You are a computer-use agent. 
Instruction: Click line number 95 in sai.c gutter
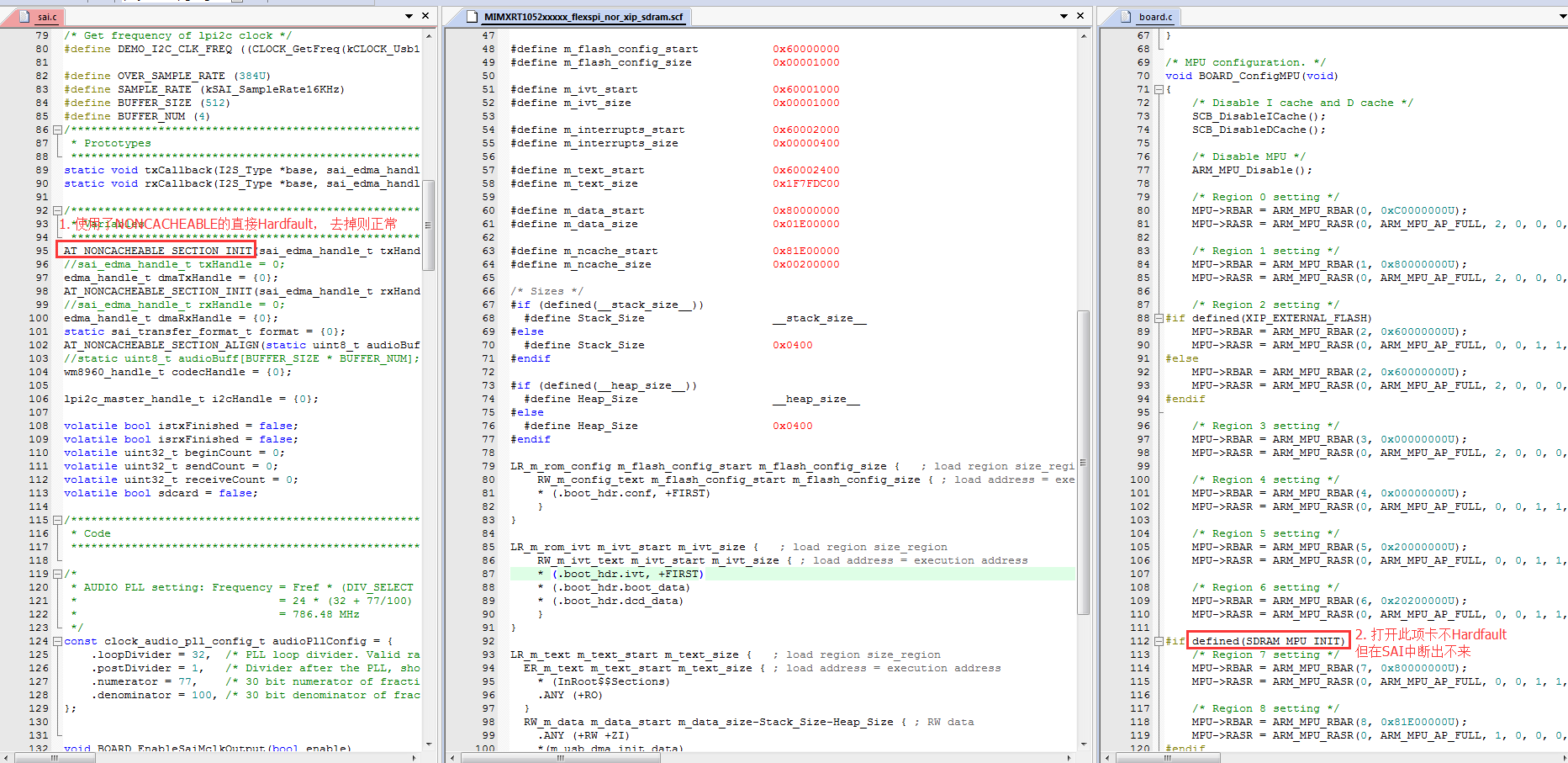42,251
